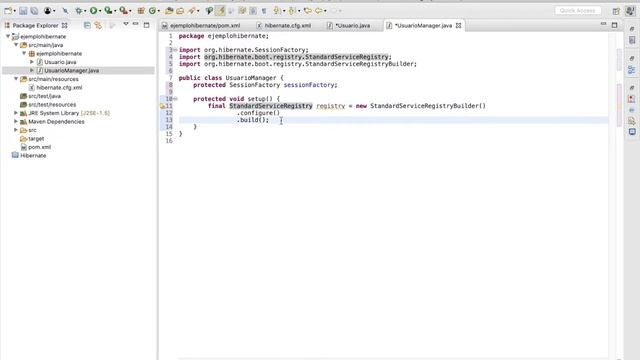Click the Coverage run icon
Image resolution: width=640 pixels, height=360 pixels.
tap(108, 11)
